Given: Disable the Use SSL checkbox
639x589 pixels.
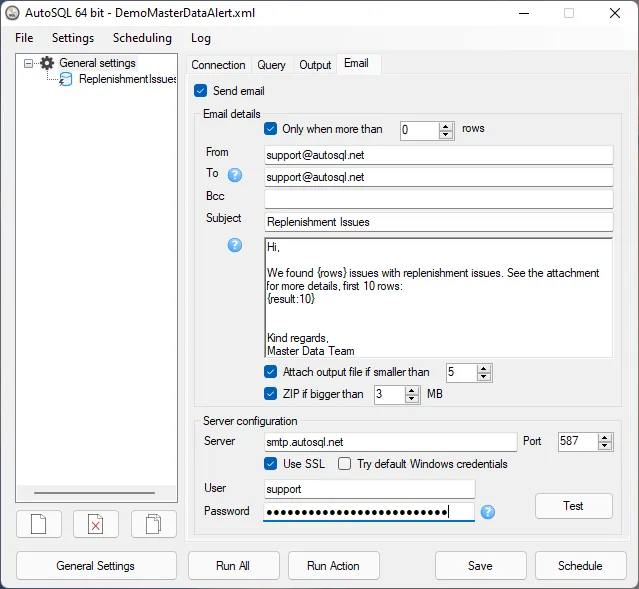Looking at the screenshot, I should (x=271, y=464).
